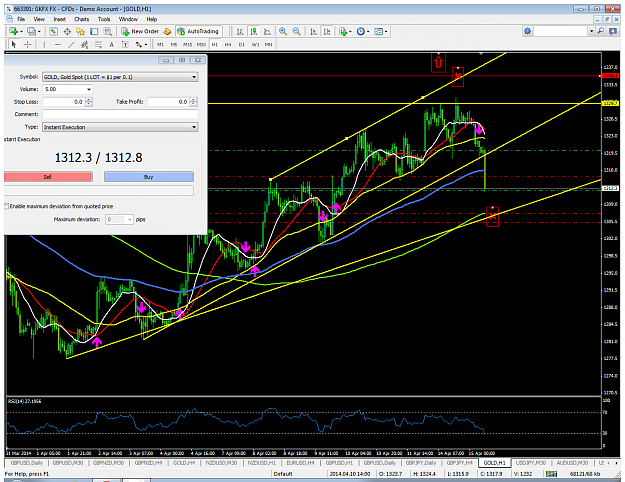This screenshot has width=625, height=482.
Task: Select the Text Label tool
Action: [x=125, y=45]
